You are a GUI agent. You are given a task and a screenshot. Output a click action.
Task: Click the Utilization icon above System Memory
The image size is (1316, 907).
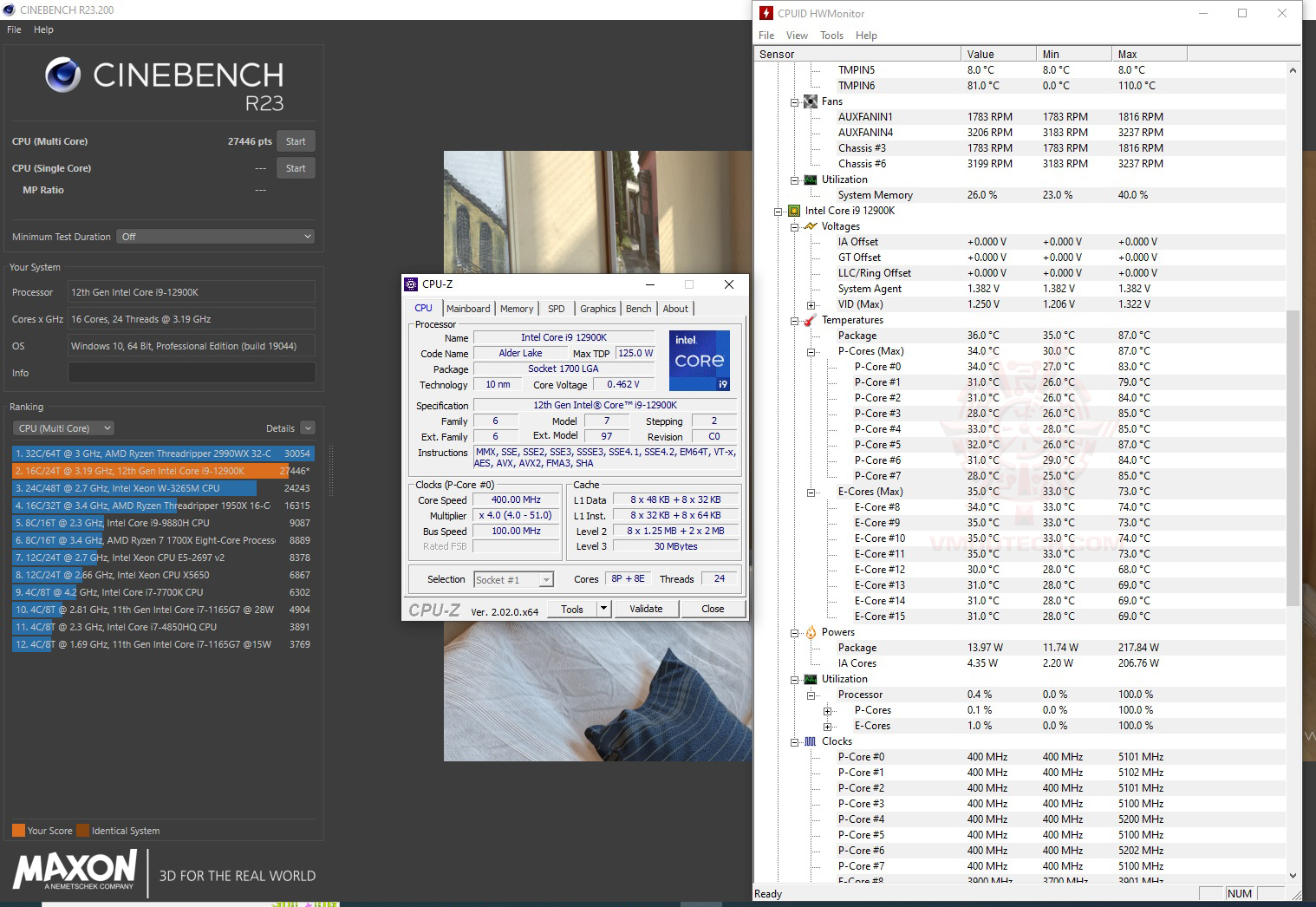pos(811,179)
